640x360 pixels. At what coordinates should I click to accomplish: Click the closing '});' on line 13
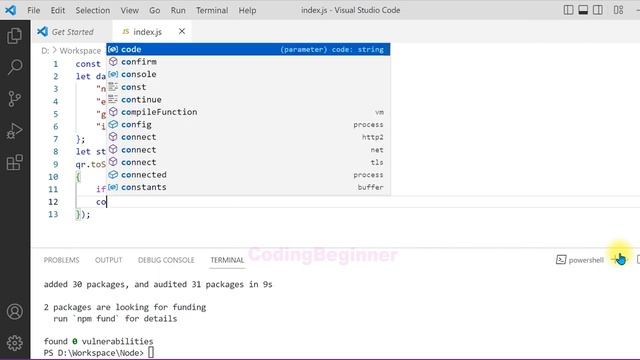coord(83,214)
